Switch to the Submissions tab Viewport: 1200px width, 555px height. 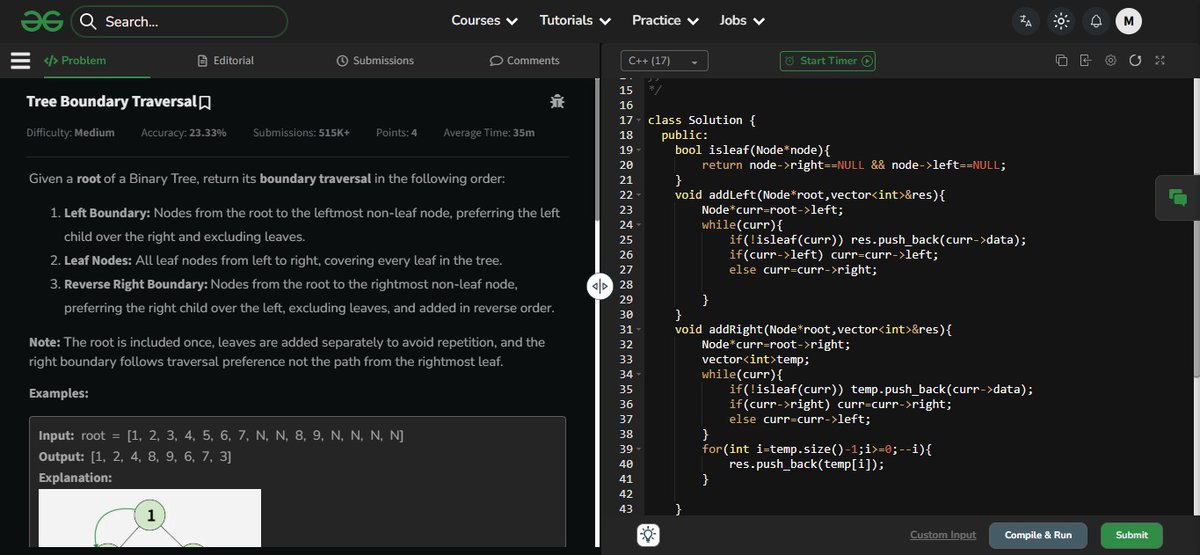click(375, 61)
